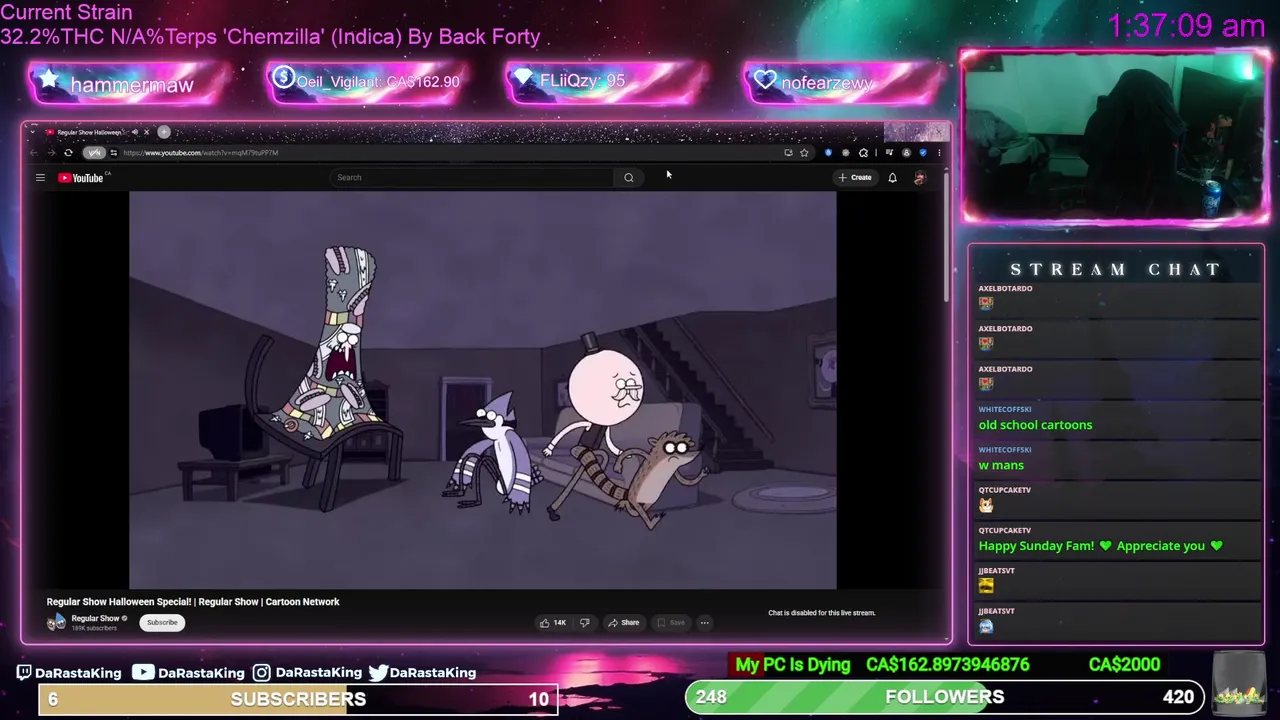Click the FOLLOWERS goal progress bar
This screenshot has height=720, width=1280.
coord(944,697)
